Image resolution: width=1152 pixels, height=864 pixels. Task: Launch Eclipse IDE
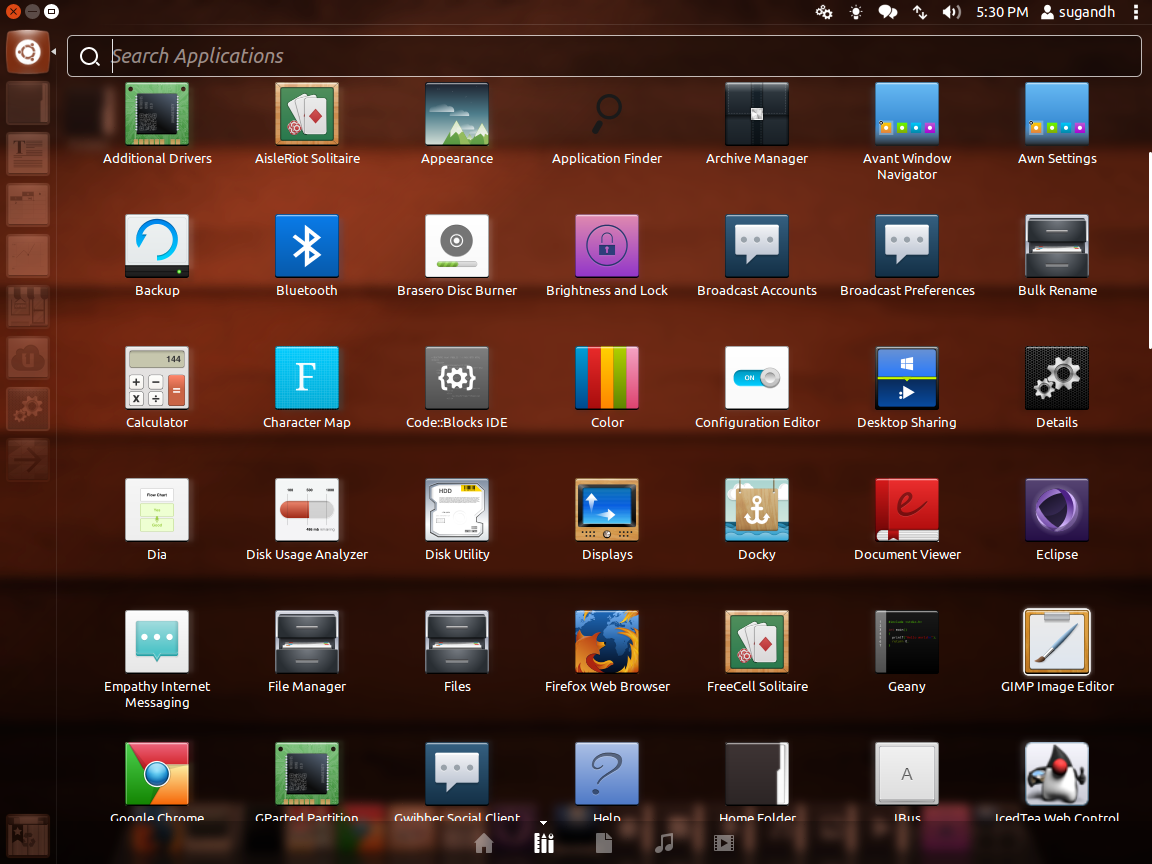1056,510
